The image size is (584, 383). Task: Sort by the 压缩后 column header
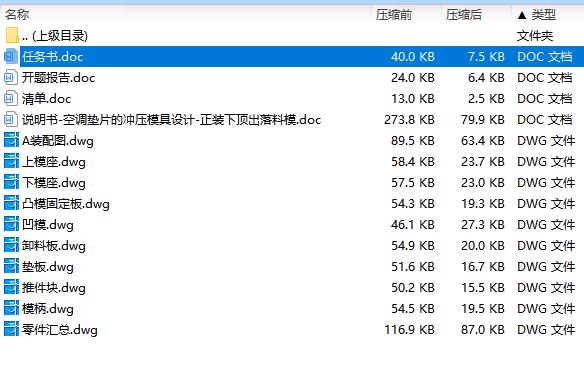coord(464,15)
